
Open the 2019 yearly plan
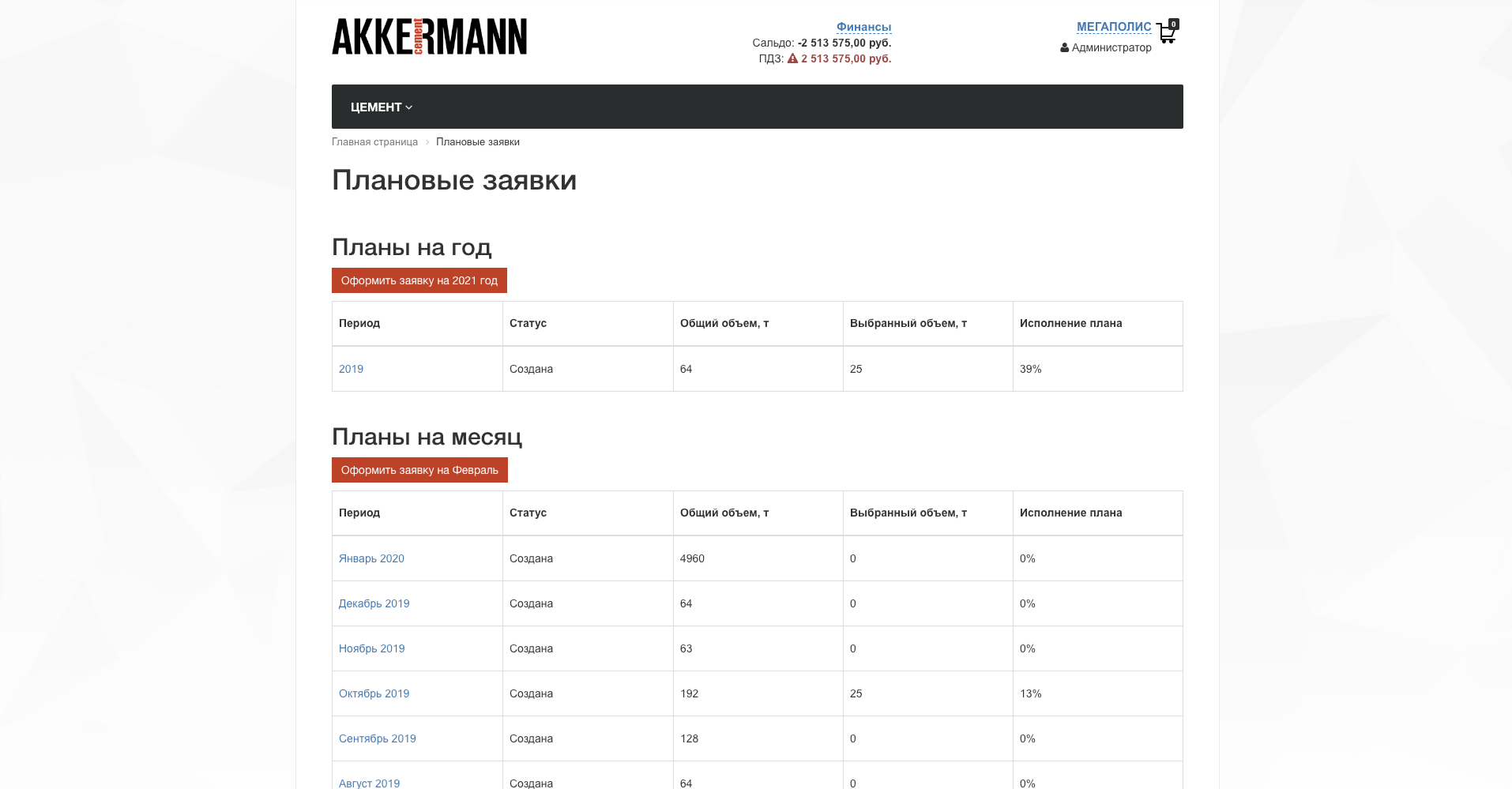(351, 369)
